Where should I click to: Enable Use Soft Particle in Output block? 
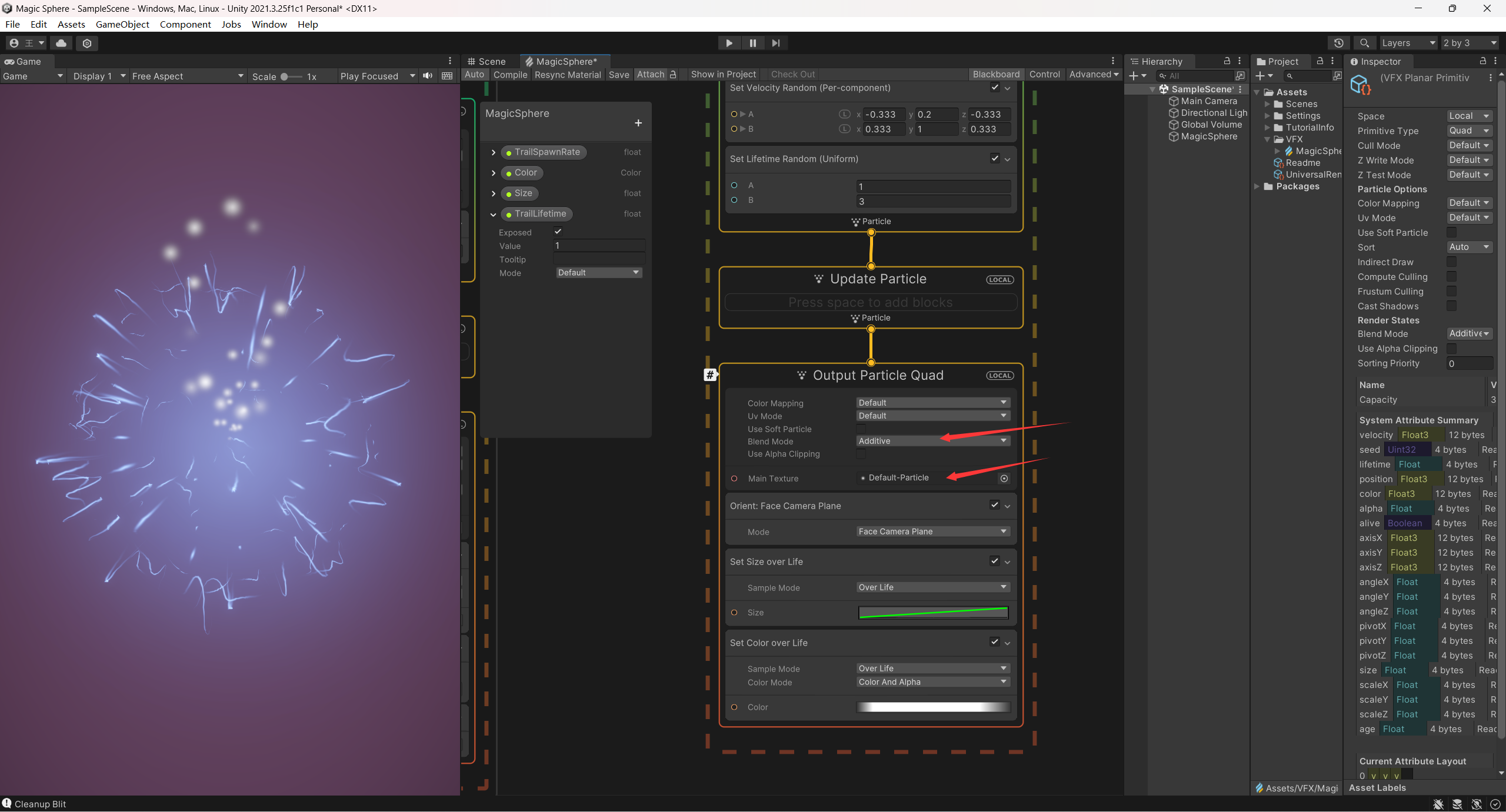click(861, 429)
